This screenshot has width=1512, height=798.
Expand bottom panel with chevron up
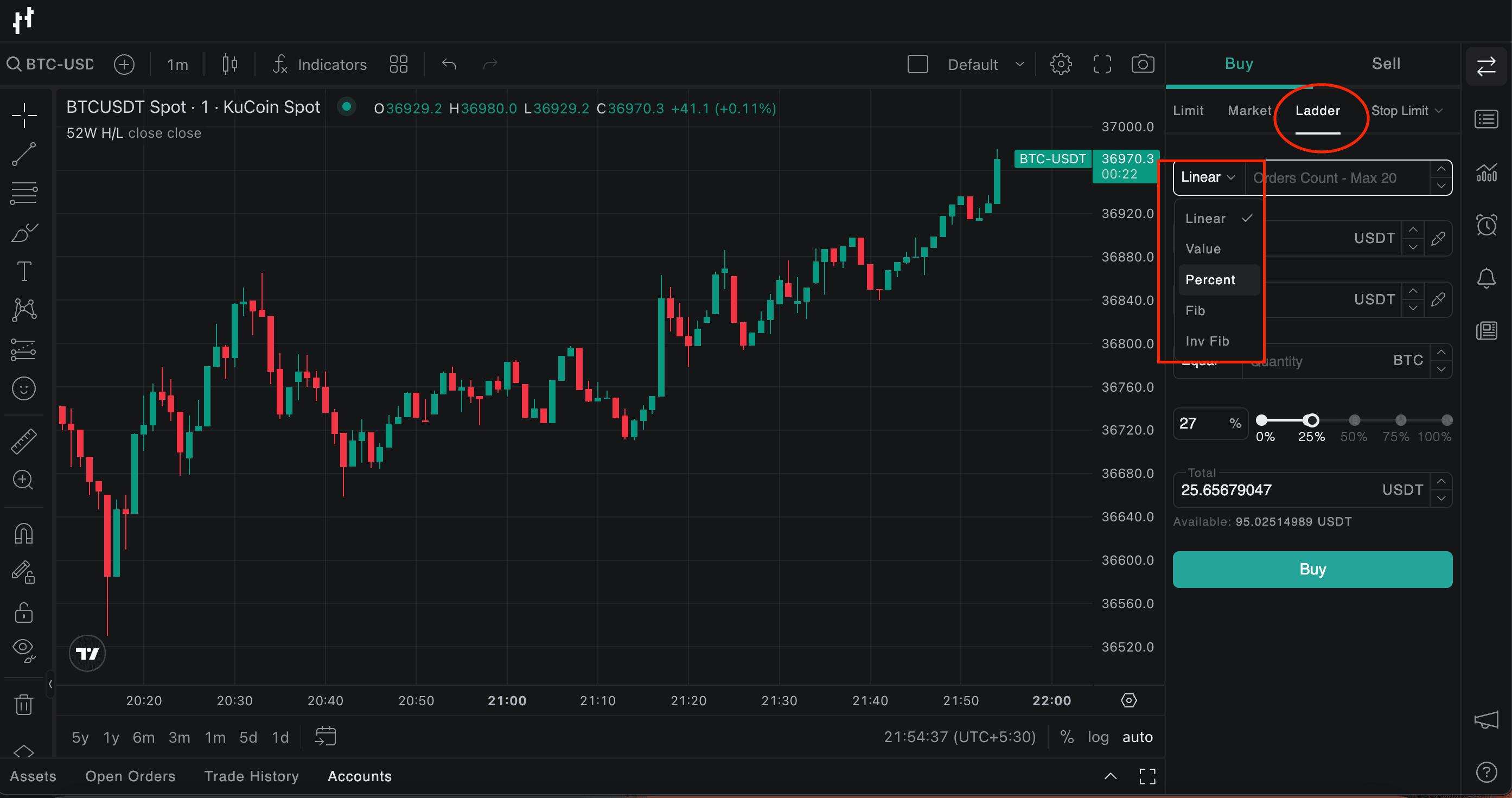(x=1110, y=776)
